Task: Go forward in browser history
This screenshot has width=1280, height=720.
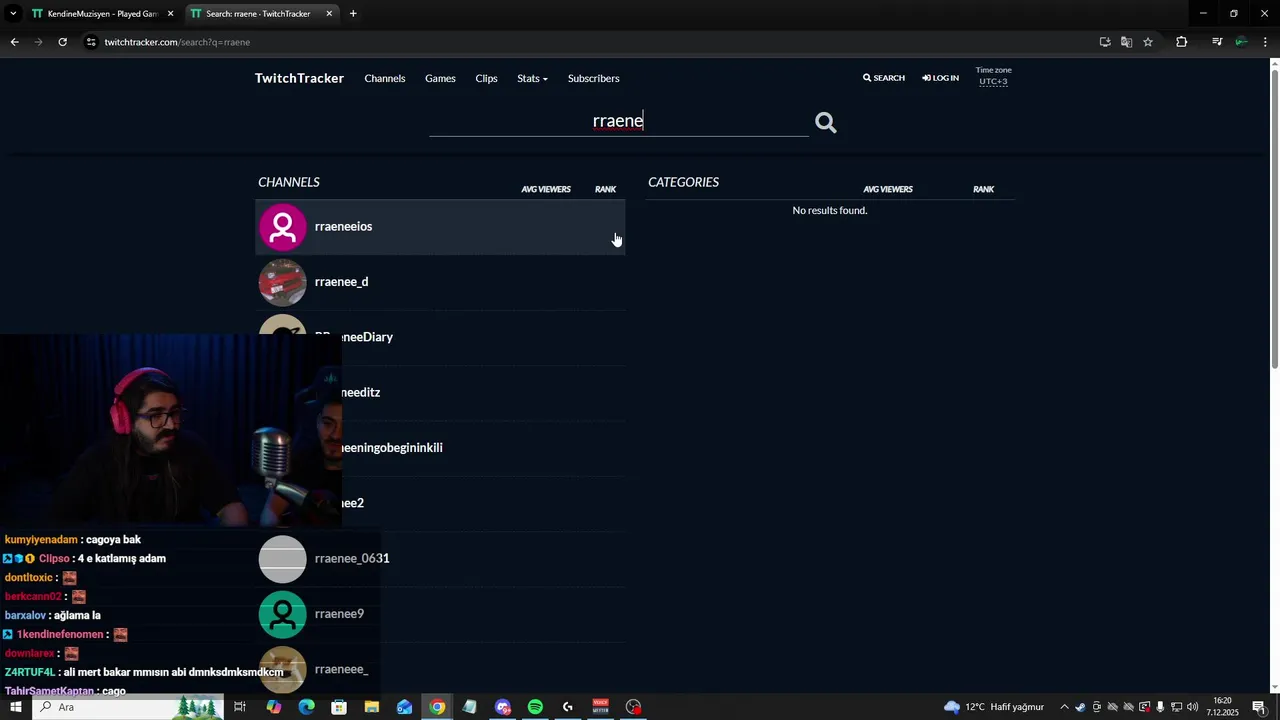Action: click(x=38, y=42)
